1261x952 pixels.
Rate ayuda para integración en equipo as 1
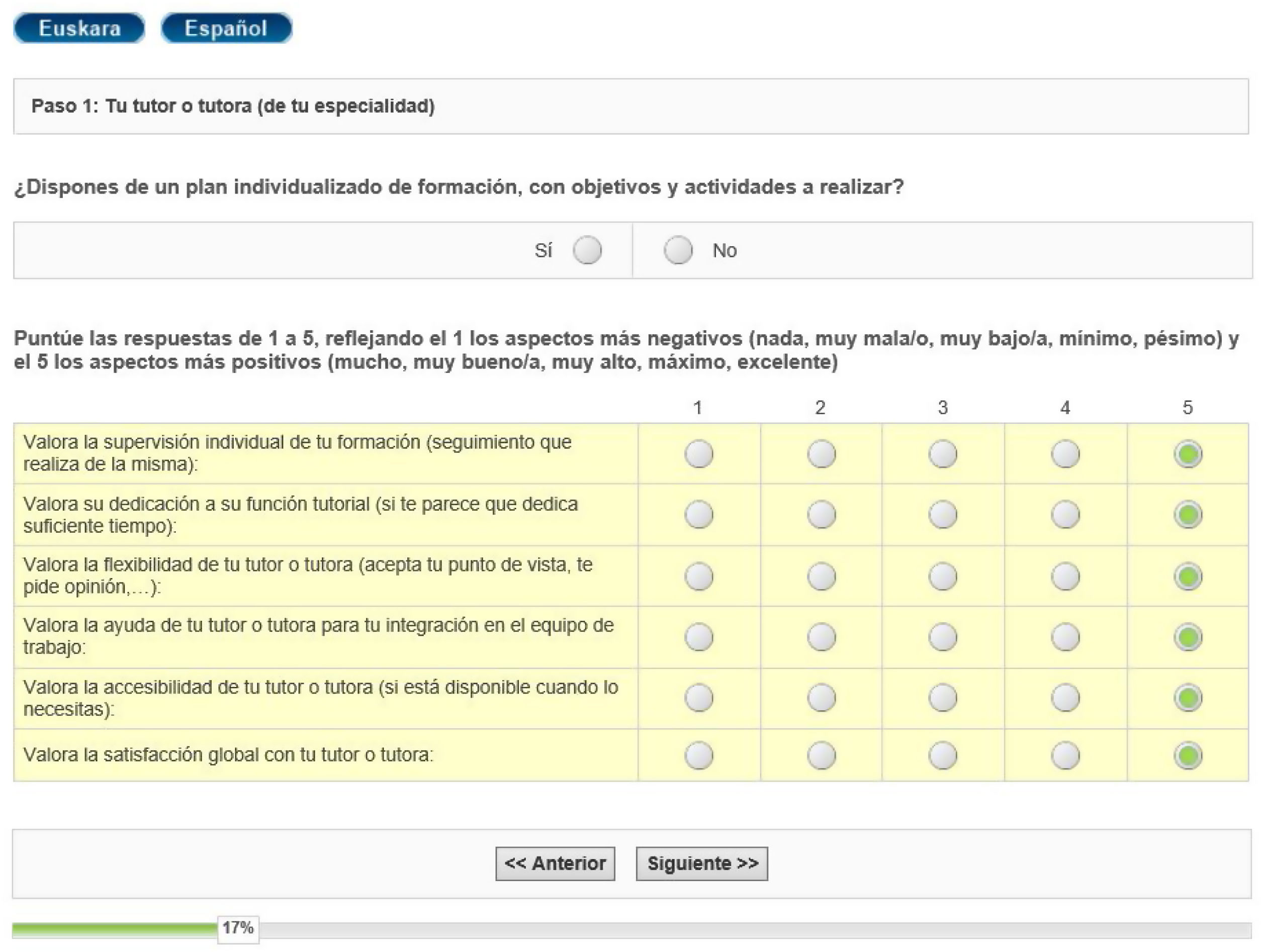[699, 637]
